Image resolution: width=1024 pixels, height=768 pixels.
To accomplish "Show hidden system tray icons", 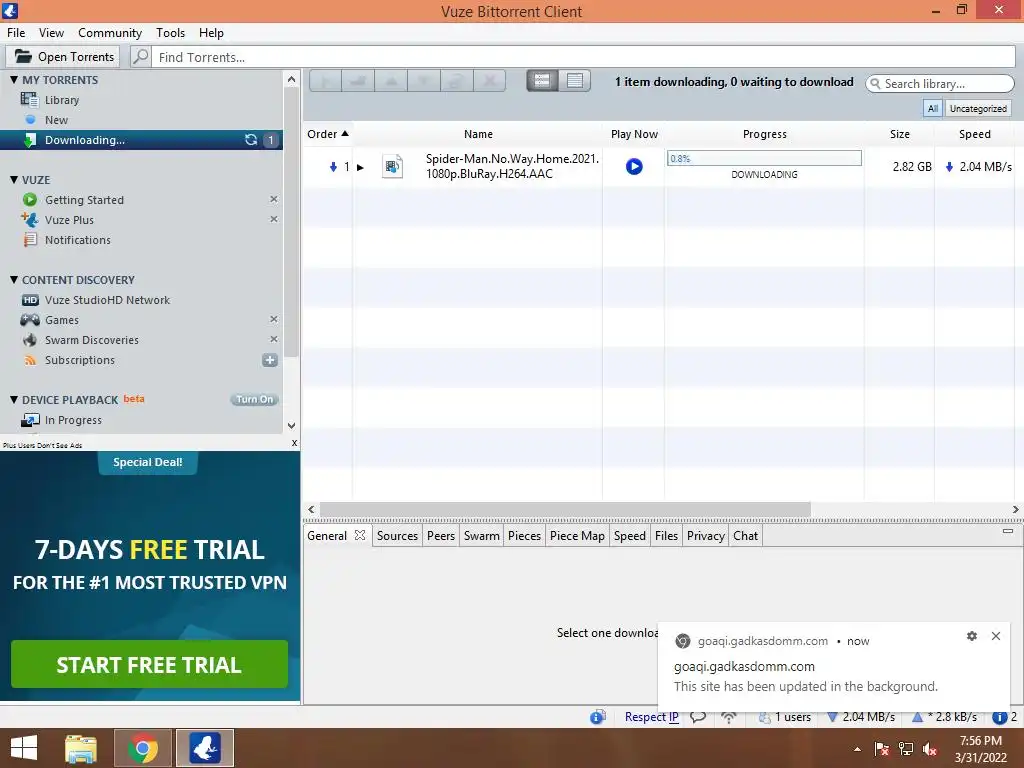I will (x=857, y=749).
